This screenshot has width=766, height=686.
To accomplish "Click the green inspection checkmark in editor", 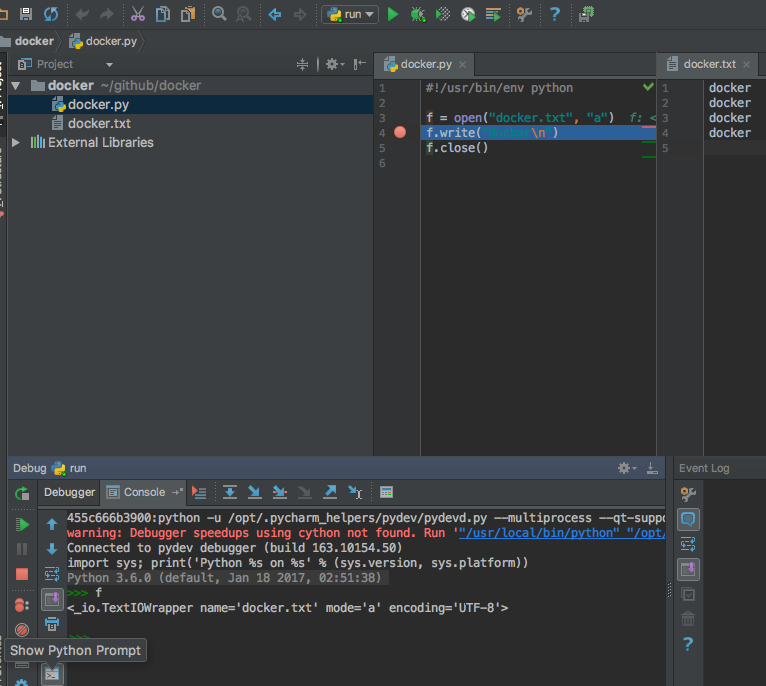I will click(648, 87).
